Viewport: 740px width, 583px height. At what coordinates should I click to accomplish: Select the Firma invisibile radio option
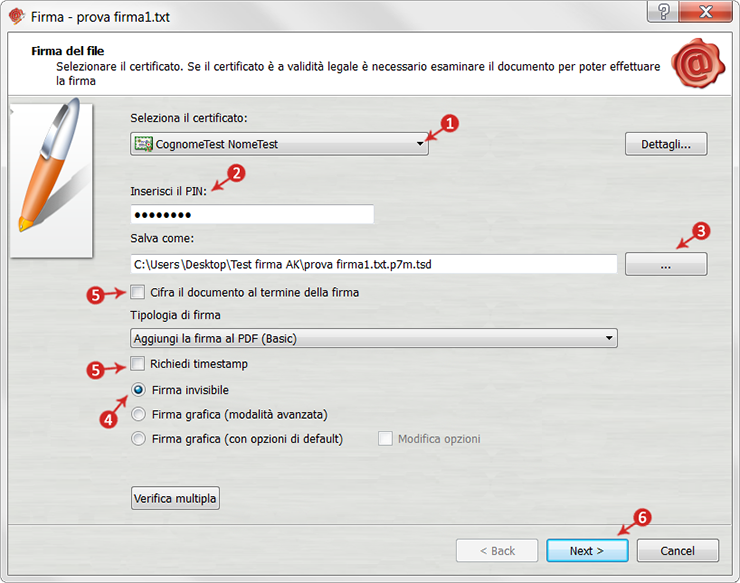138,390
